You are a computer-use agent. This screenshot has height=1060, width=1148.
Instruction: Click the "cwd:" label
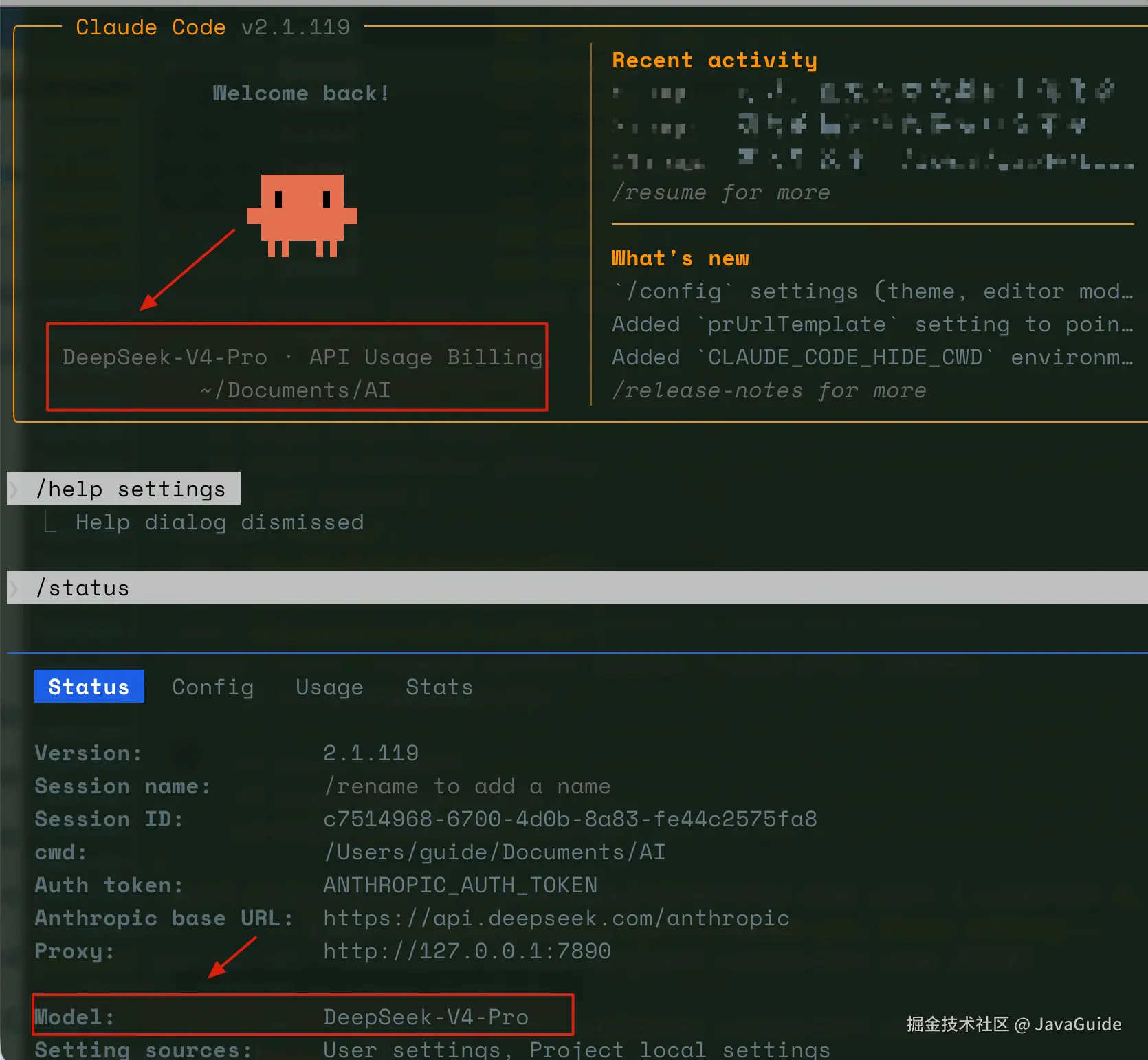coord(61,852)
